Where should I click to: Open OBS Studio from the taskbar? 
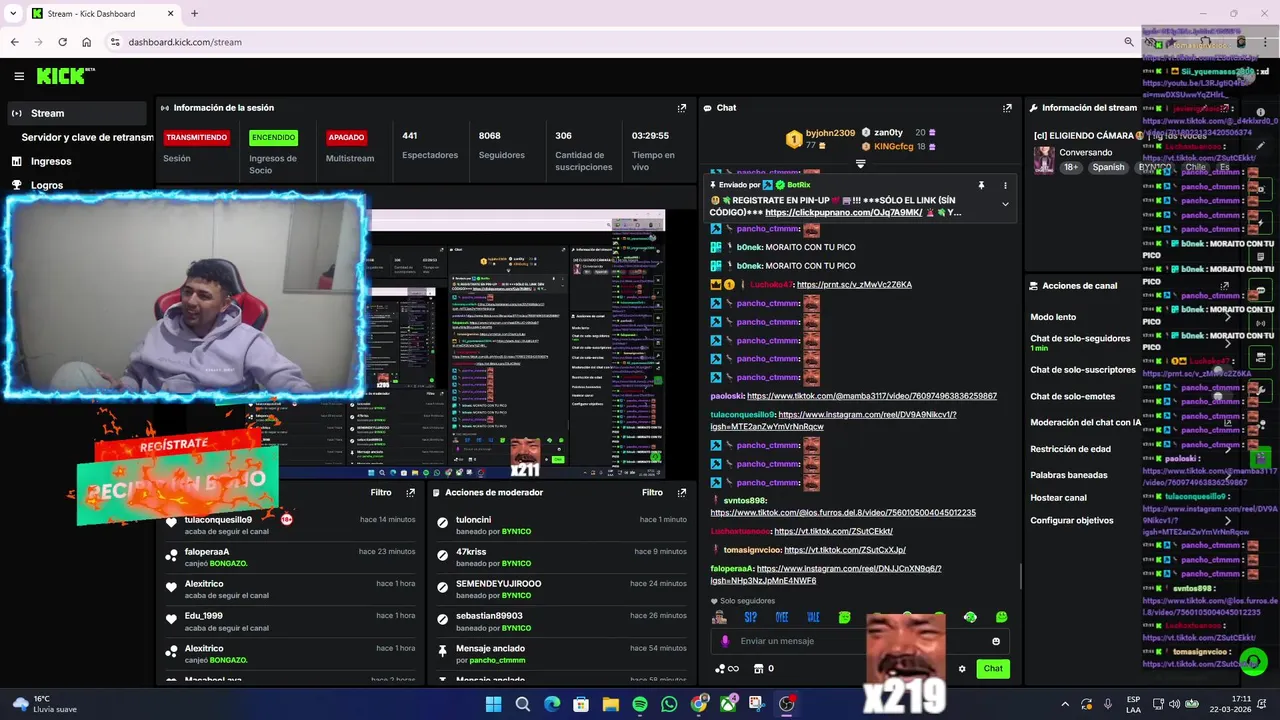(787, 704)
